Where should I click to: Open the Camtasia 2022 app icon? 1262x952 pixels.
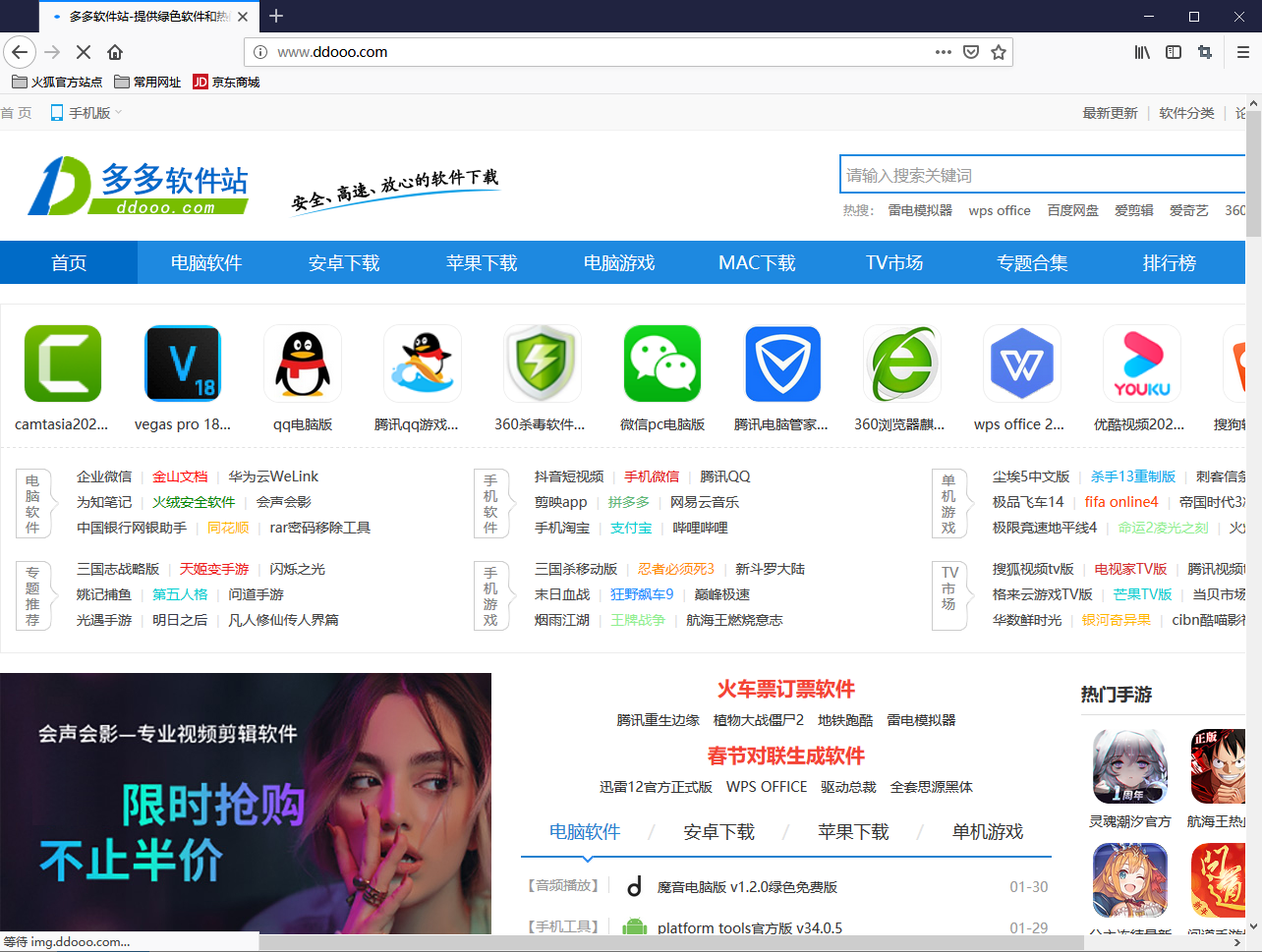[63, 364]
